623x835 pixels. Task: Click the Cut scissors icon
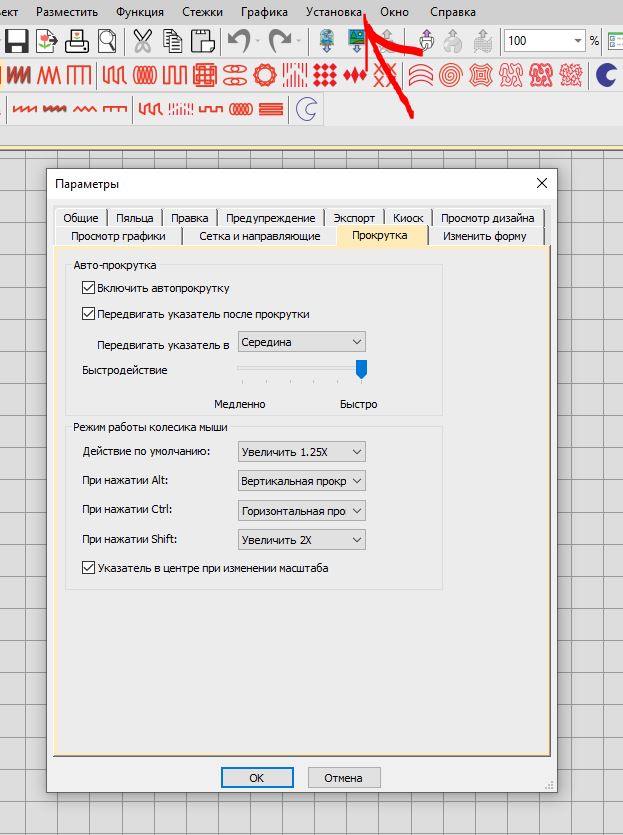tap(143, 41)
